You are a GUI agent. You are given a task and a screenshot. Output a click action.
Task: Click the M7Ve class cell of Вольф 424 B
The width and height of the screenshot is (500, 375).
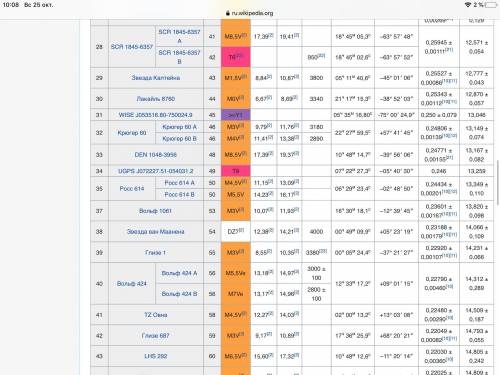pos(236,294)
